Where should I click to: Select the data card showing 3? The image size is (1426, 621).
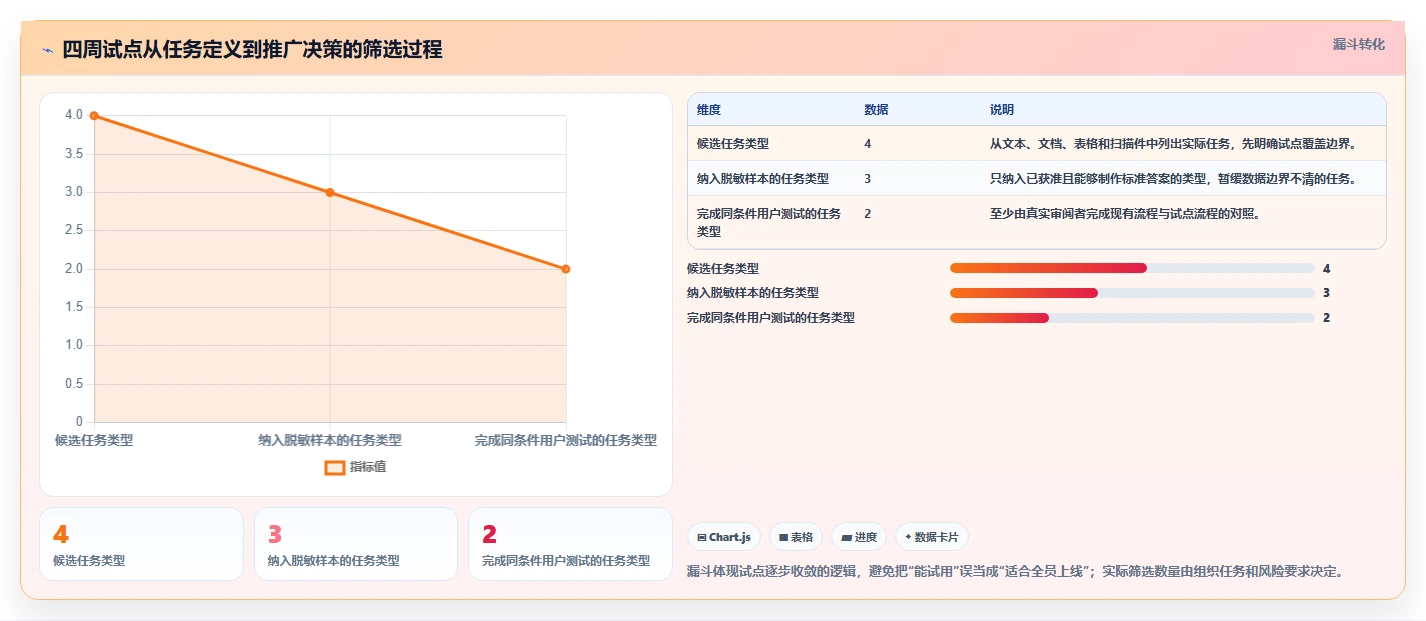pos(356,544)
